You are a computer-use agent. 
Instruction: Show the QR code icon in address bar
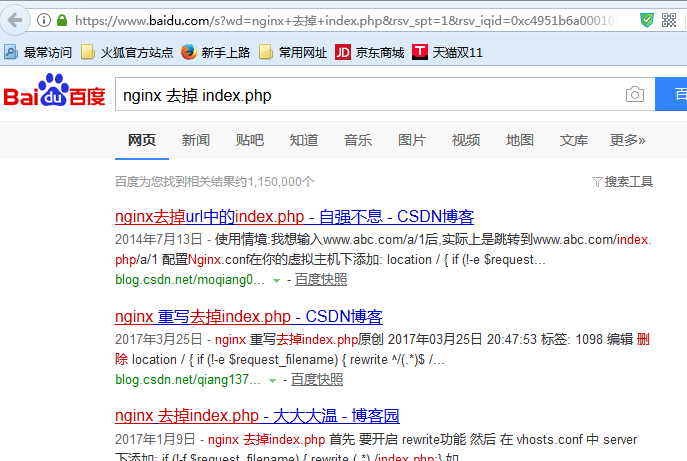point(669,20)
